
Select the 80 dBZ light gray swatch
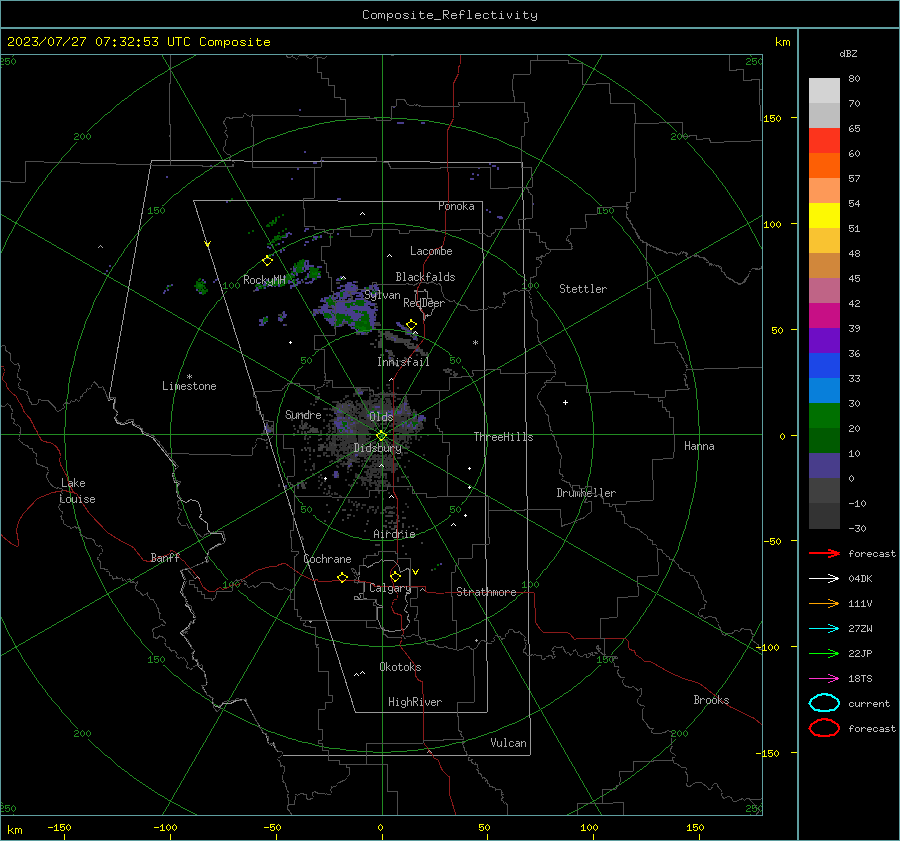coord(824,91)
